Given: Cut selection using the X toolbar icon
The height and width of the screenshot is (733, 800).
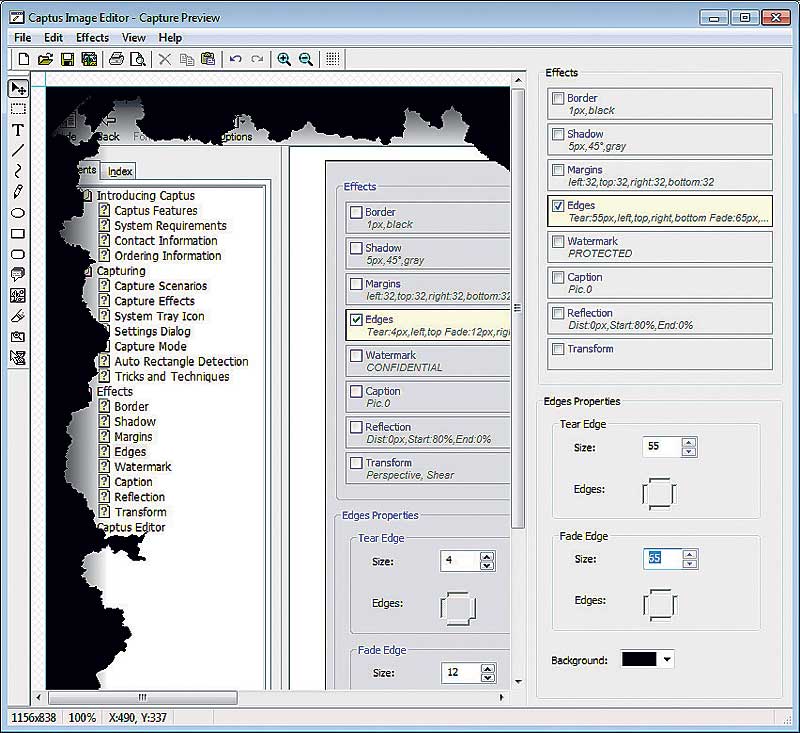Looking at the screenshot, I should (x=164, y=59).
